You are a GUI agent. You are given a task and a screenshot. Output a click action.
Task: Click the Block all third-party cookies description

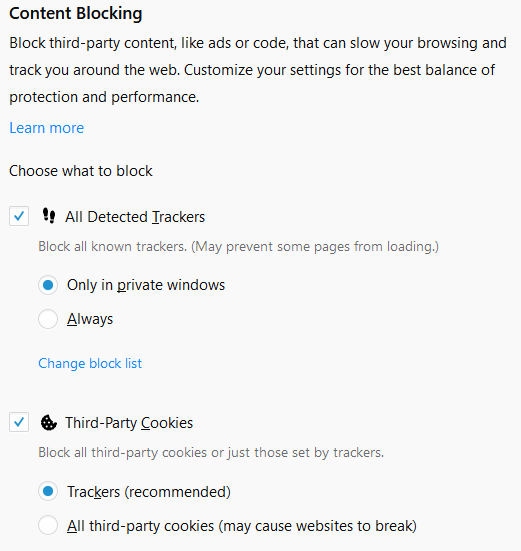211,453
